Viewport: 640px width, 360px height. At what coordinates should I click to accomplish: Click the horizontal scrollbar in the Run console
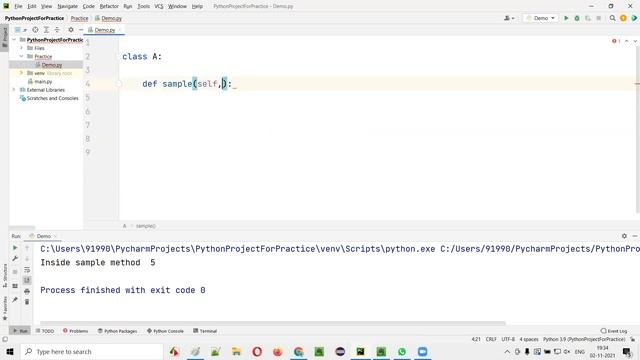(273, 323)
